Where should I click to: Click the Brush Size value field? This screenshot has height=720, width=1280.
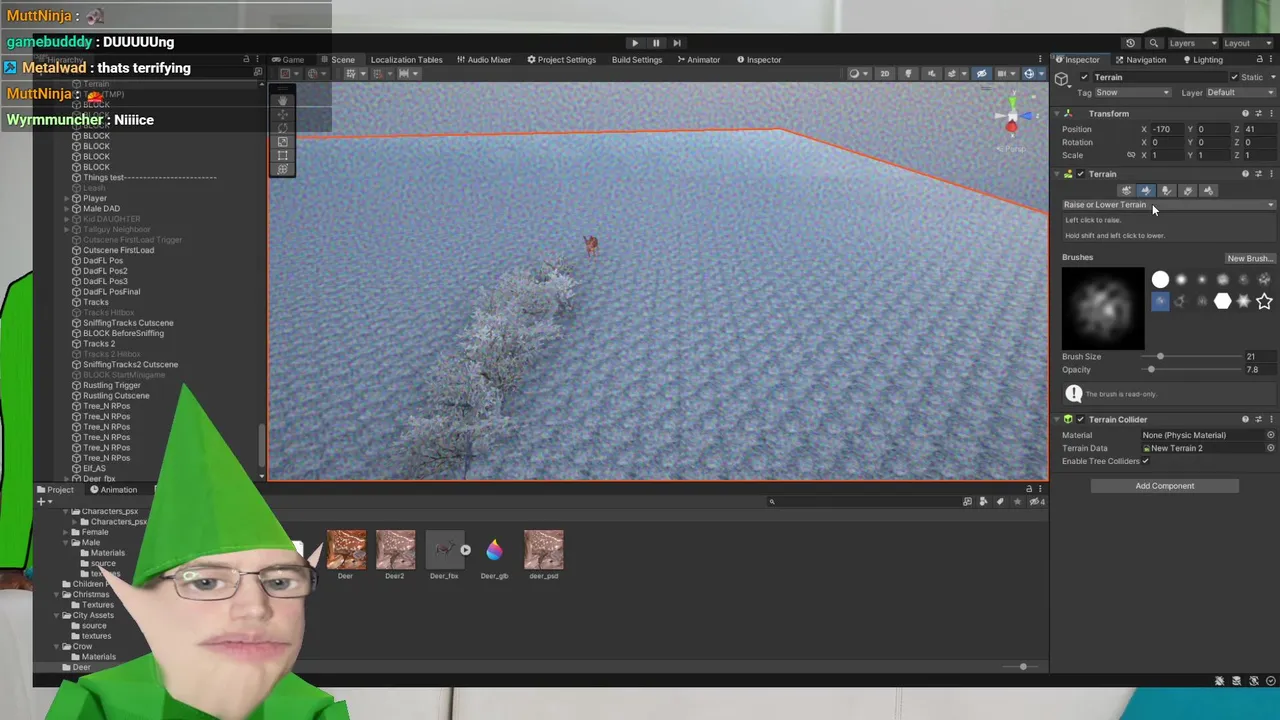click(1260, 357)
